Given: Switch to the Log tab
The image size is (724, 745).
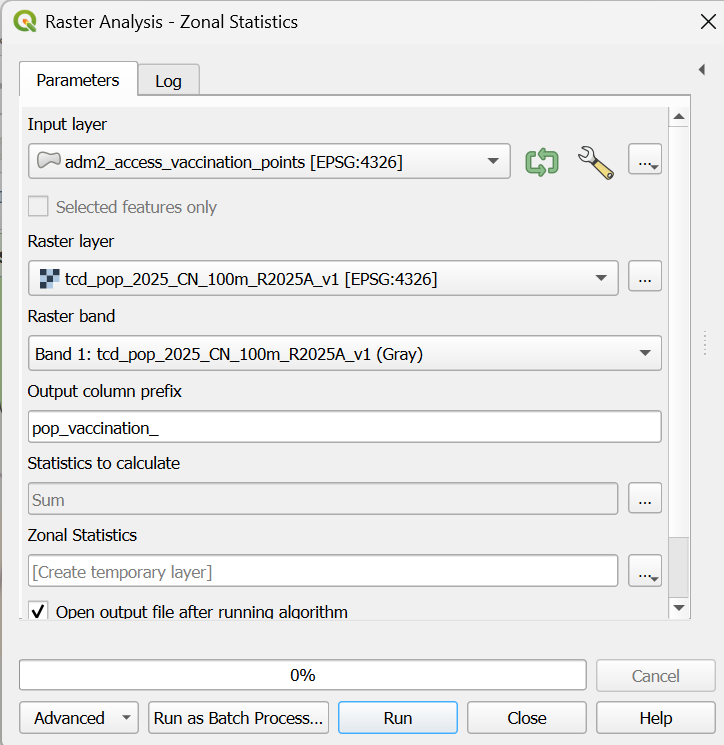Looking at the screenshot, I should click(168, 81).
